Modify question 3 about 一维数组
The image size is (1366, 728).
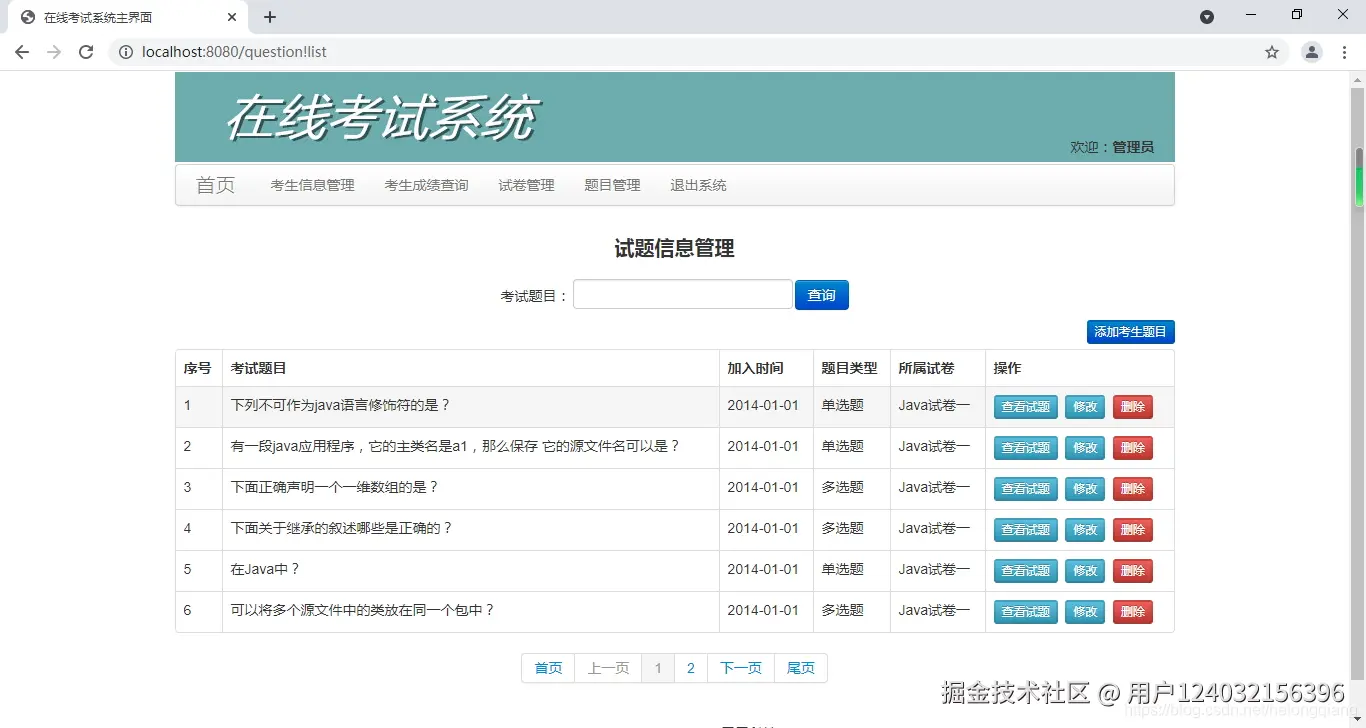pyautogui.click(x=1085, y=489)
